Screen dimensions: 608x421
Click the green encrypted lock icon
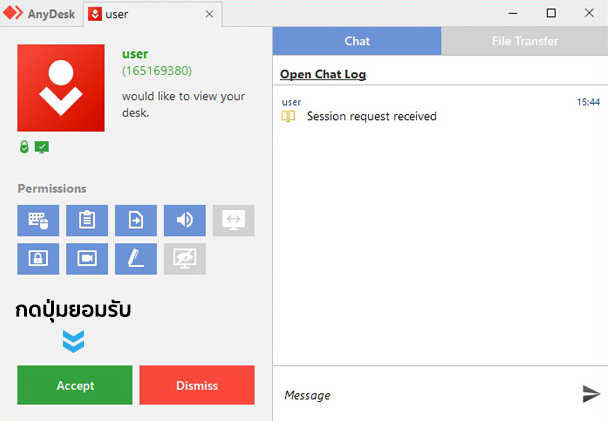[24, 147]
